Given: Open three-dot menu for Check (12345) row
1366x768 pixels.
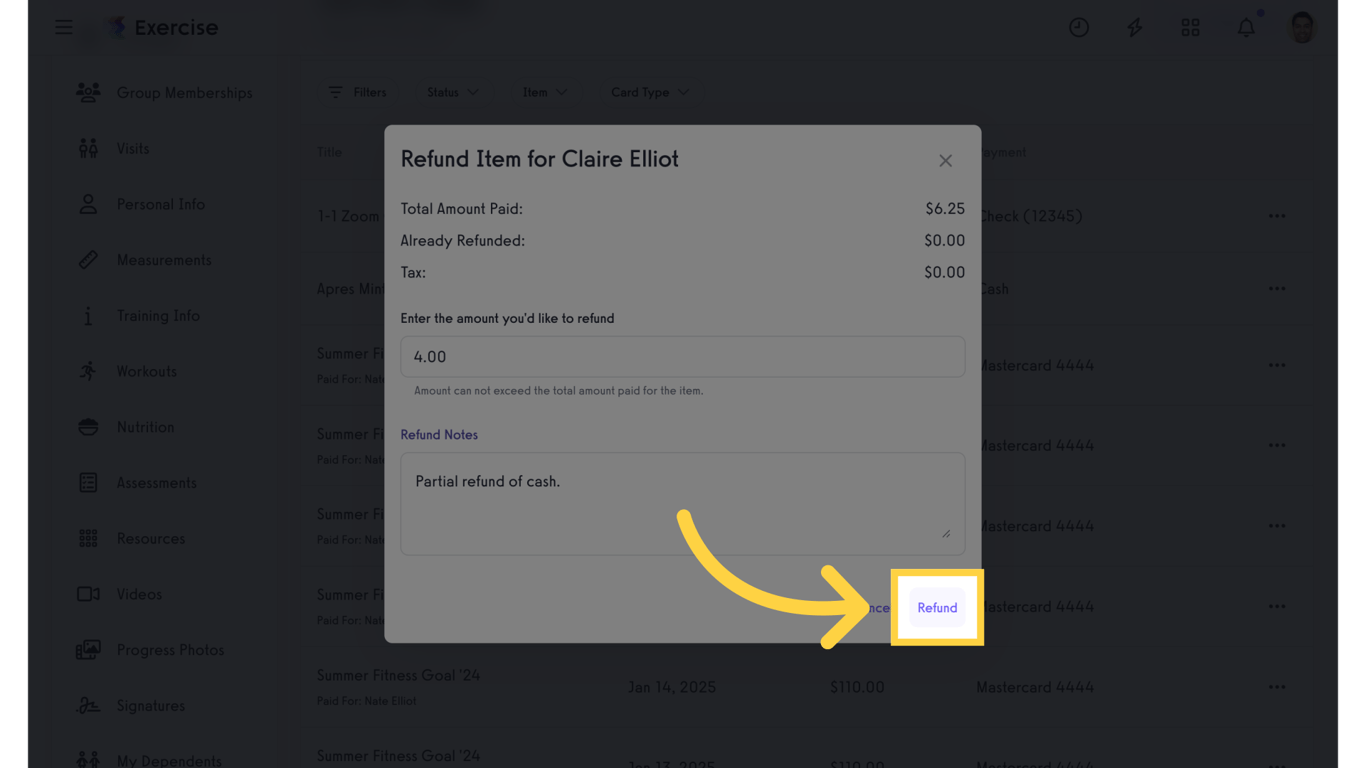Looking at the screenshot, I should click(1277, 216).
